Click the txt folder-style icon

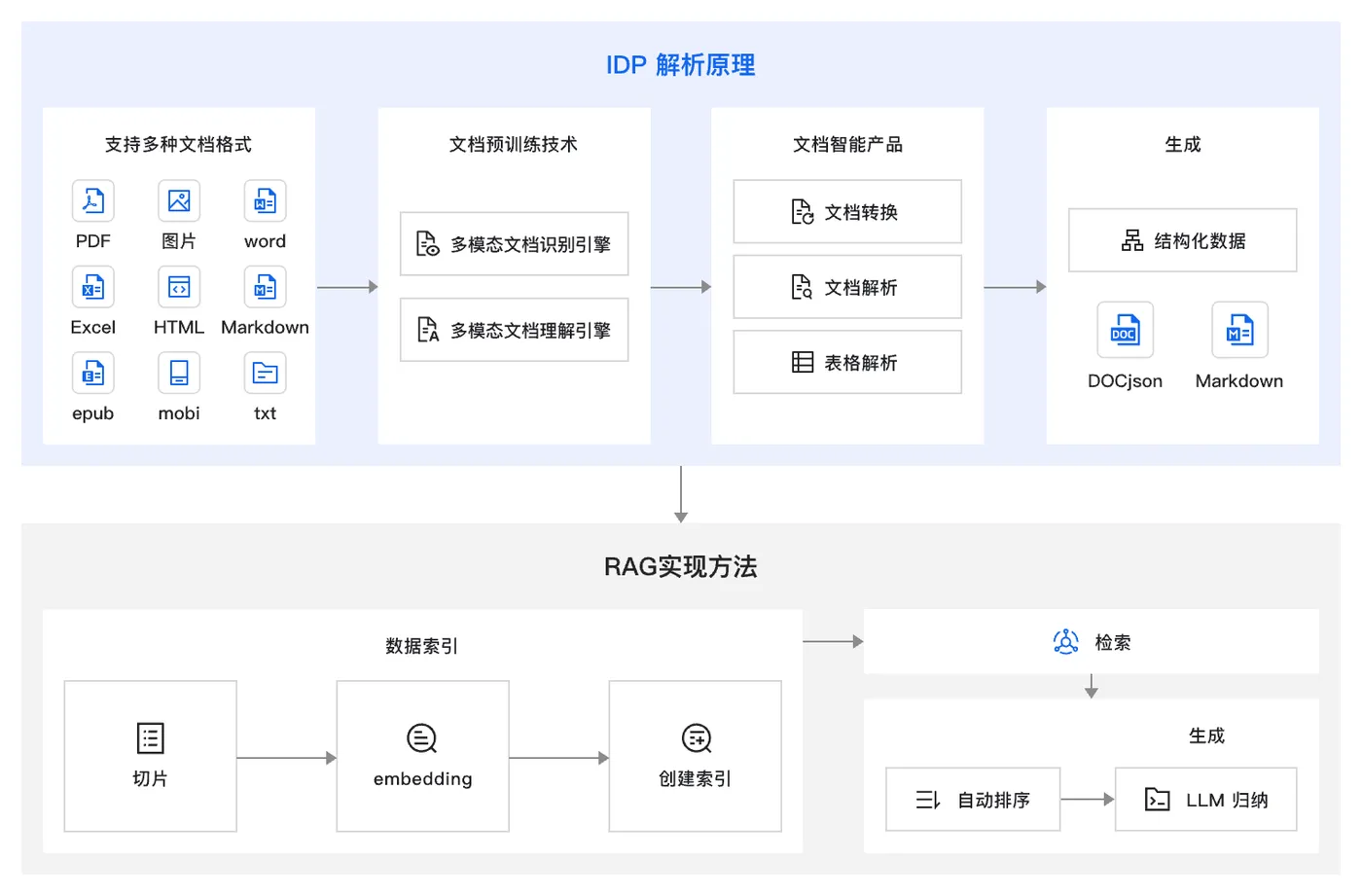[265, 373]
